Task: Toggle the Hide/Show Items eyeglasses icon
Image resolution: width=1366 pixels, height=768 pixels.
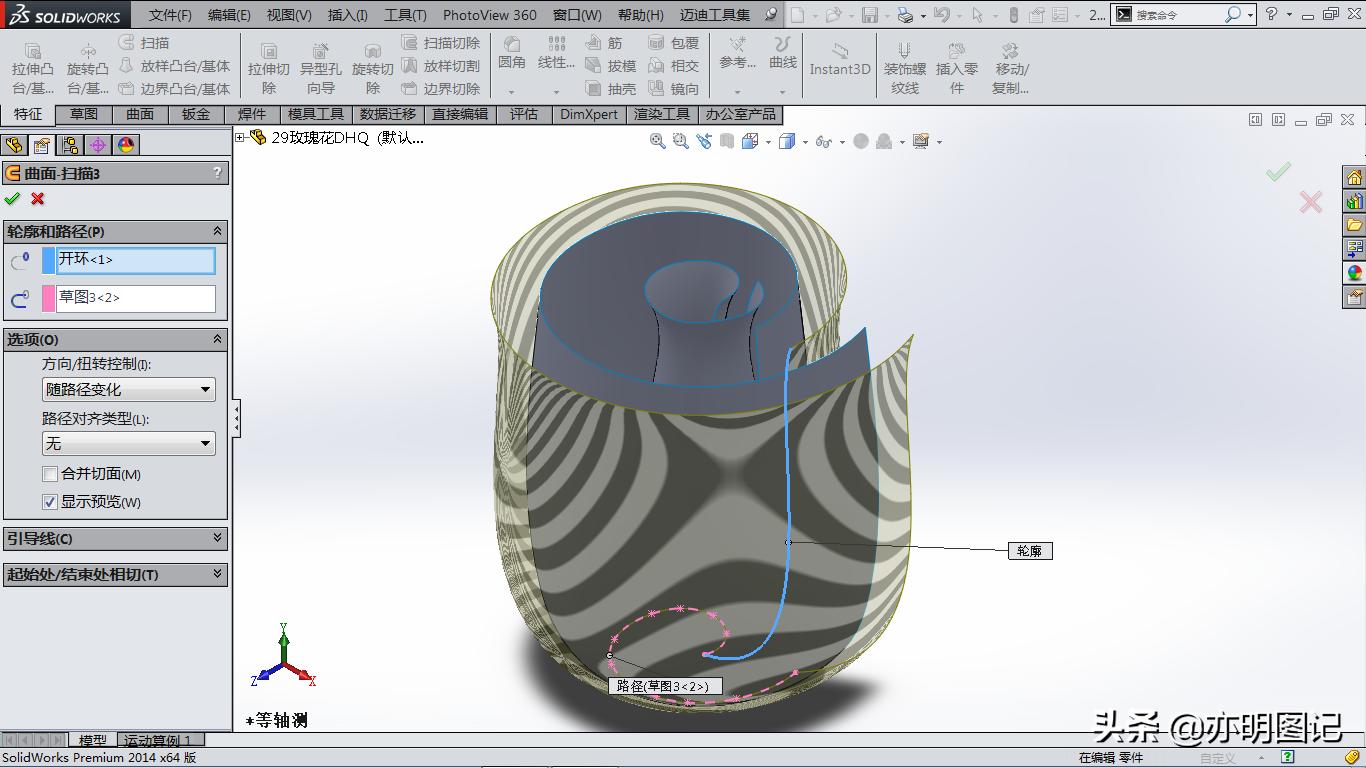Action: [x=823, y=141]
